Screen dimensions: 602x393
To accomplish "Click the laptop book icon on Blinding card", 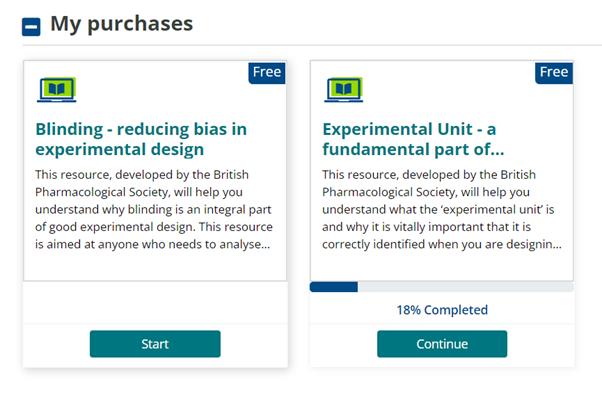I will pyautogui.click(x=57, y=90).
